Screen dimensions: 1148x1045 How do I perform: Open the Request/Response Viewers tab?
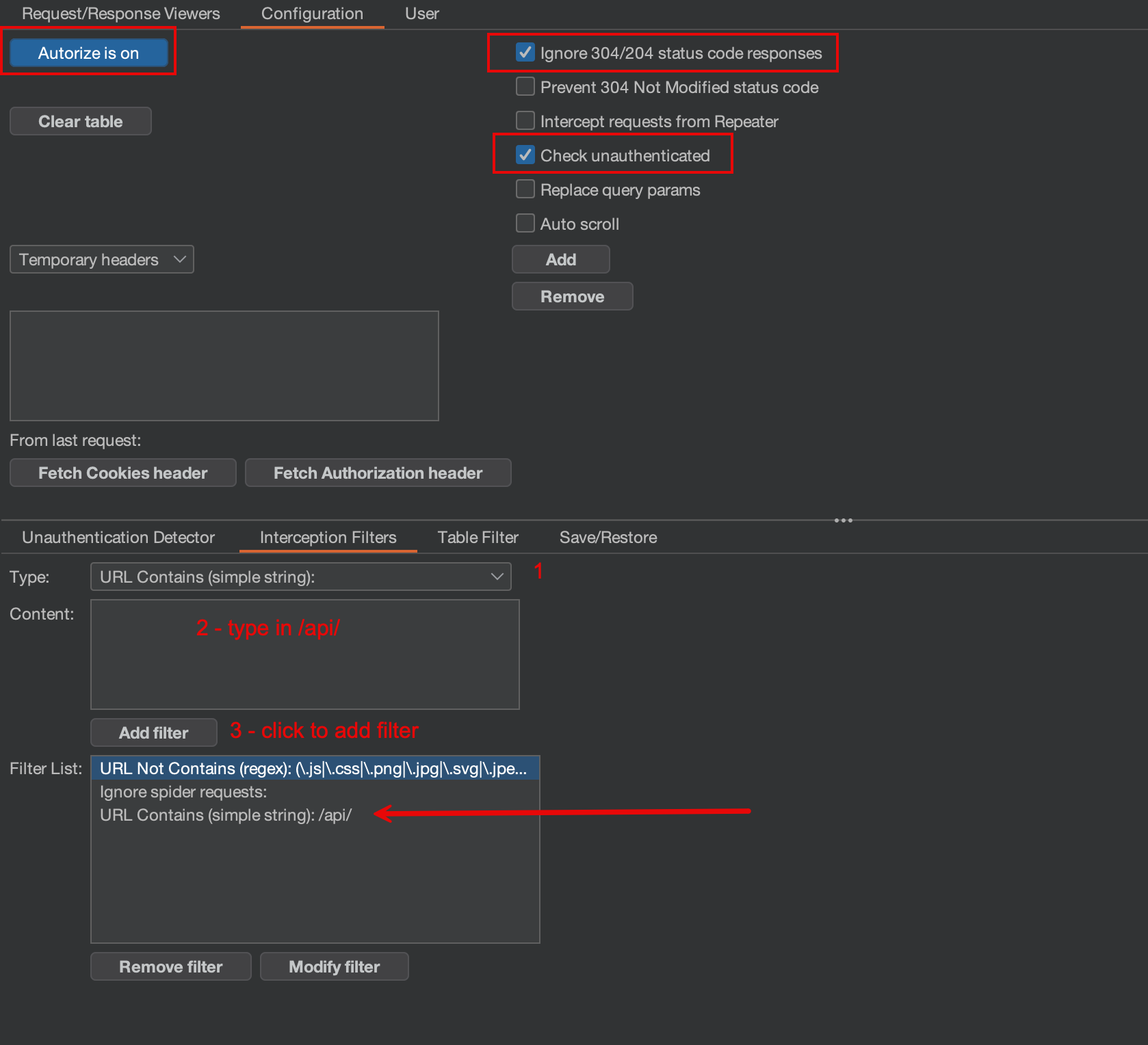[120, 13]
